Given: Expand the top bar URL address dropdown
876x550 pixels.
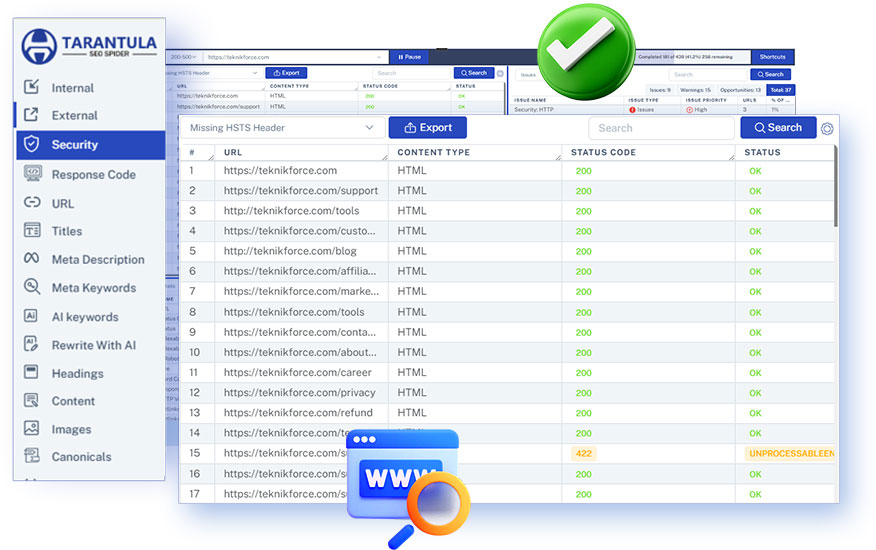Looking at the screenshot, I should (x=380, y=57).
